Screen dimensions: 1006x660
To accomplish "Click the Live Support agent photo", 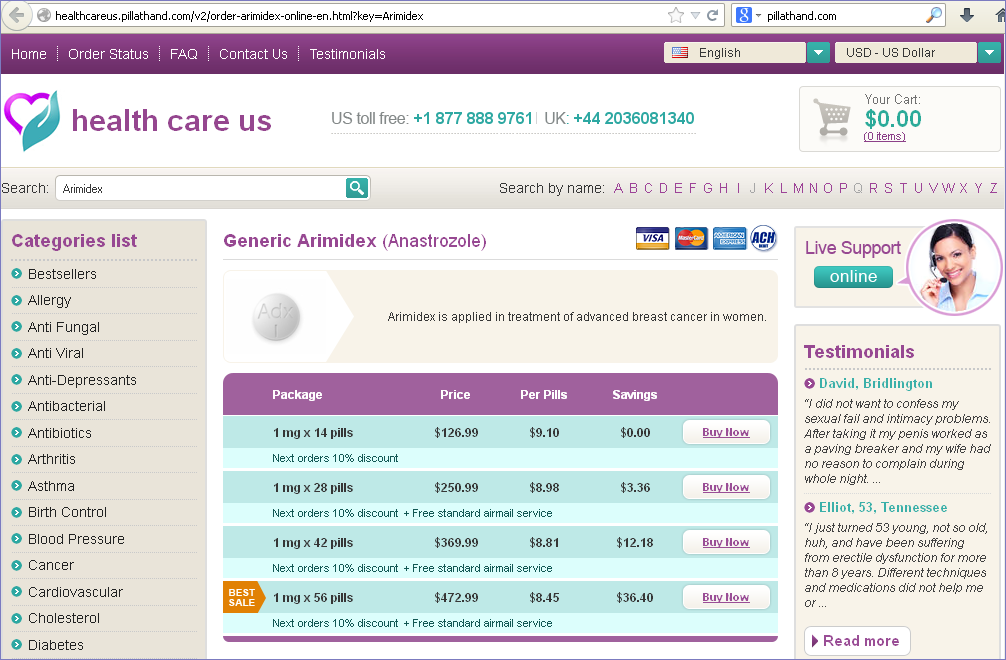I will [953, 265].
